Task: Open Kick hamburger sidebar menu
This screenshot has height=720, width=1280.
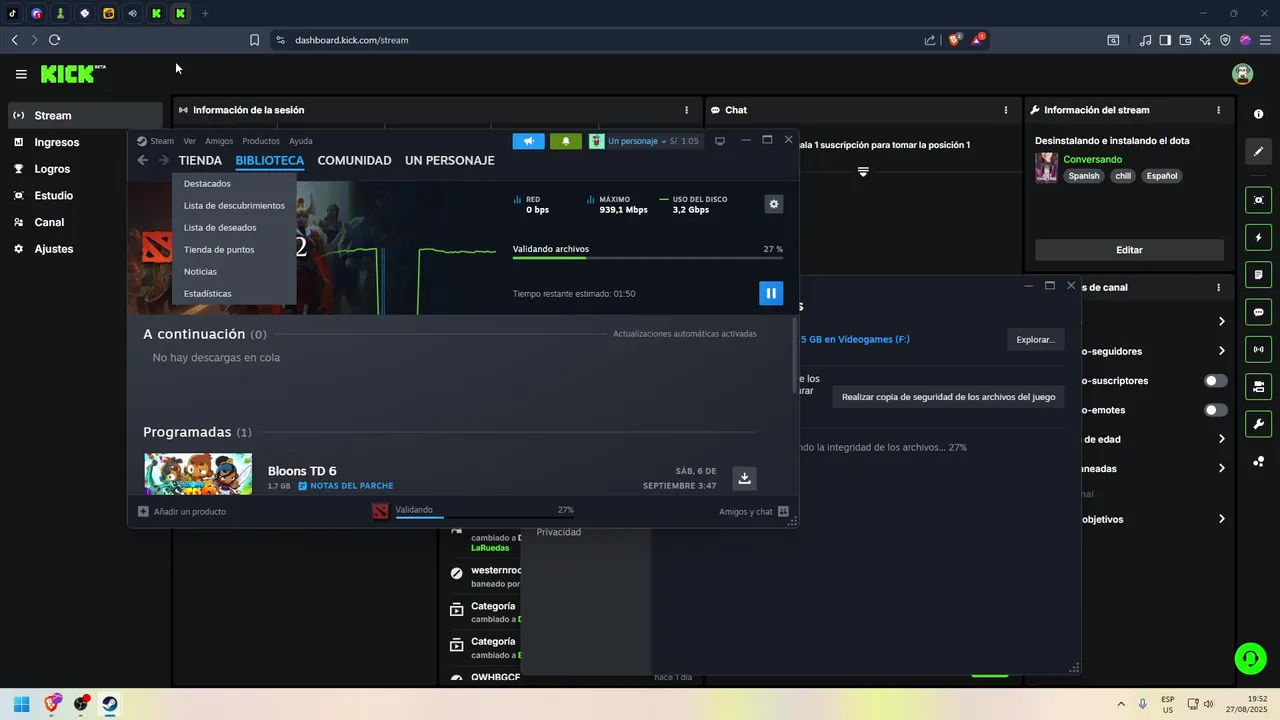Action: pos(21,74)
